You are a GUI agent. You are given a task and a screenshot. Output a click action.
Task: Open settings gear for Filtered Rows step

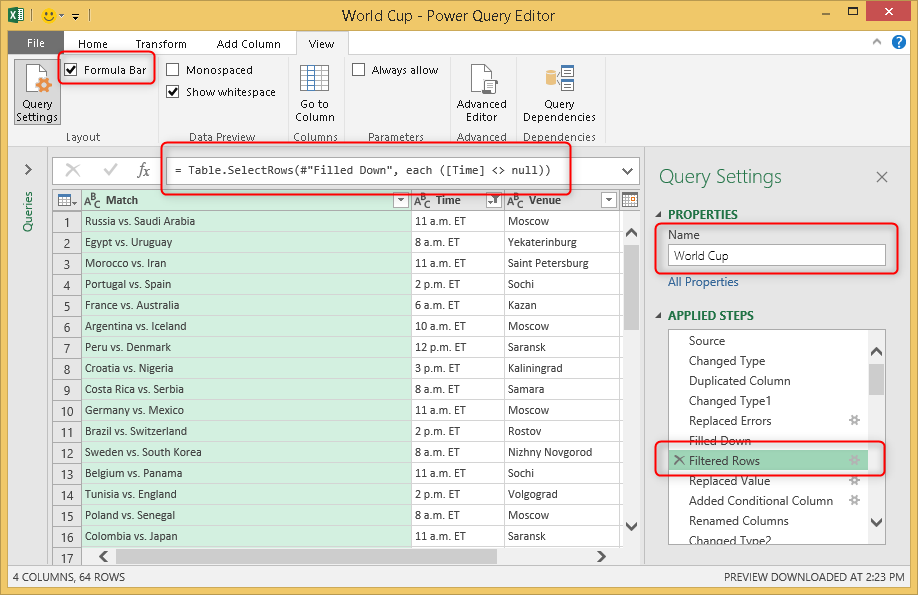tap(854, 460)
